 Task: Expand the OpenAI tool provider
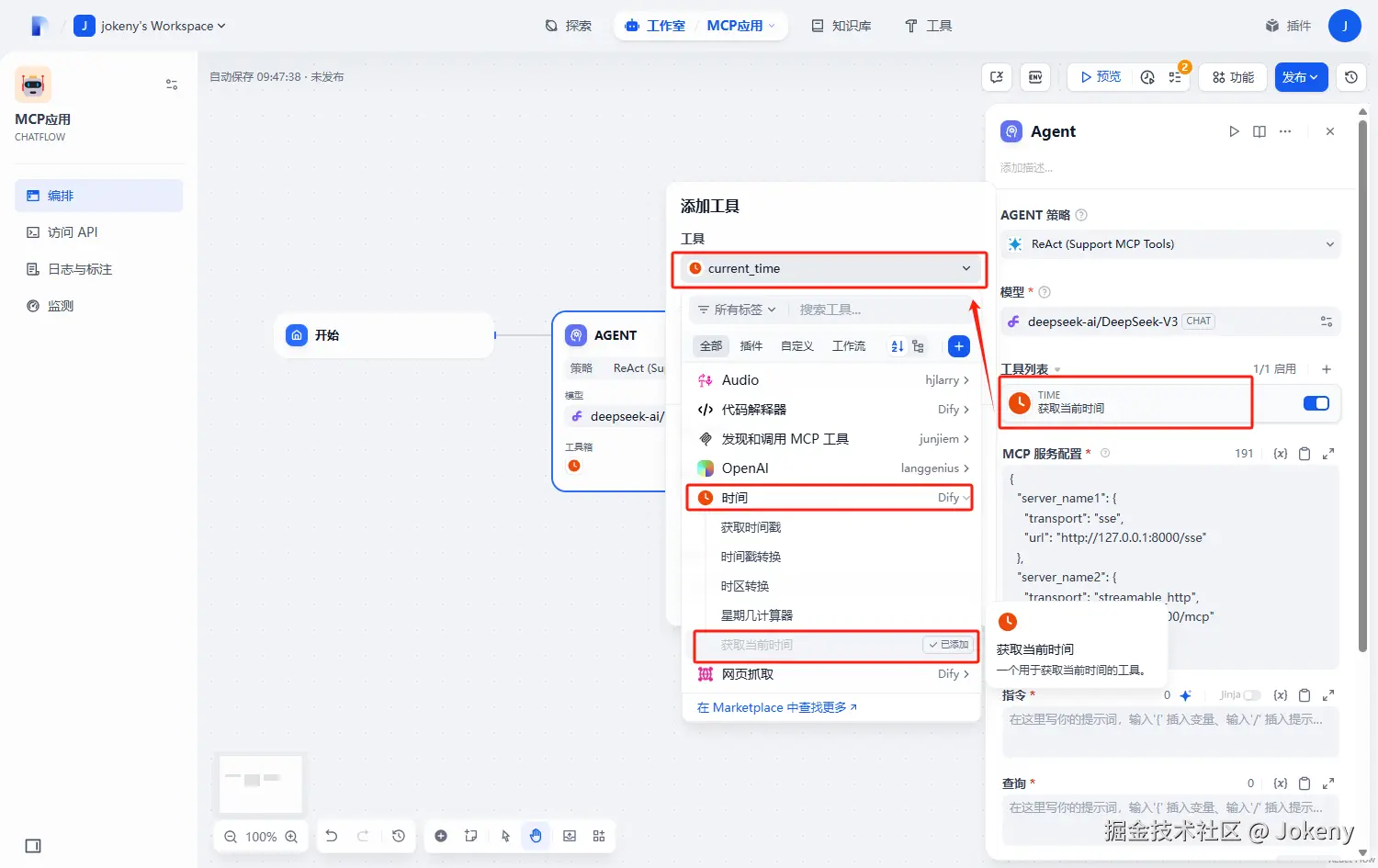pos(833,468)
